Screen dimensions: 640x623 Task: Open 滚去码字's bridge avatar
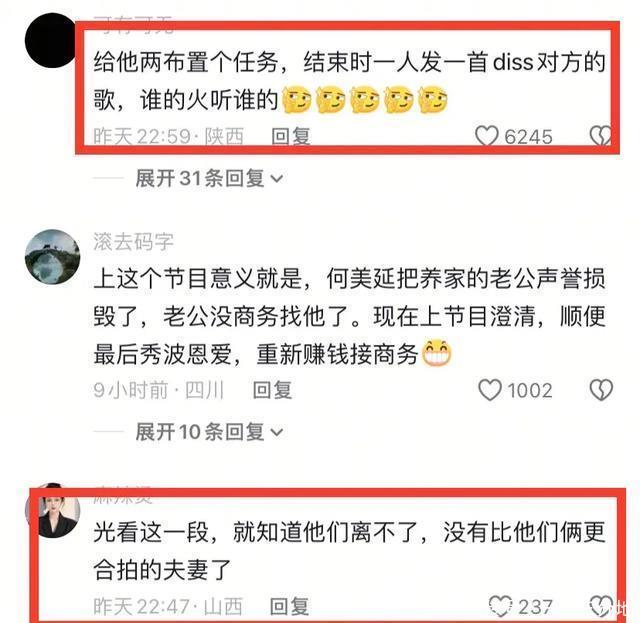point(52,257)
